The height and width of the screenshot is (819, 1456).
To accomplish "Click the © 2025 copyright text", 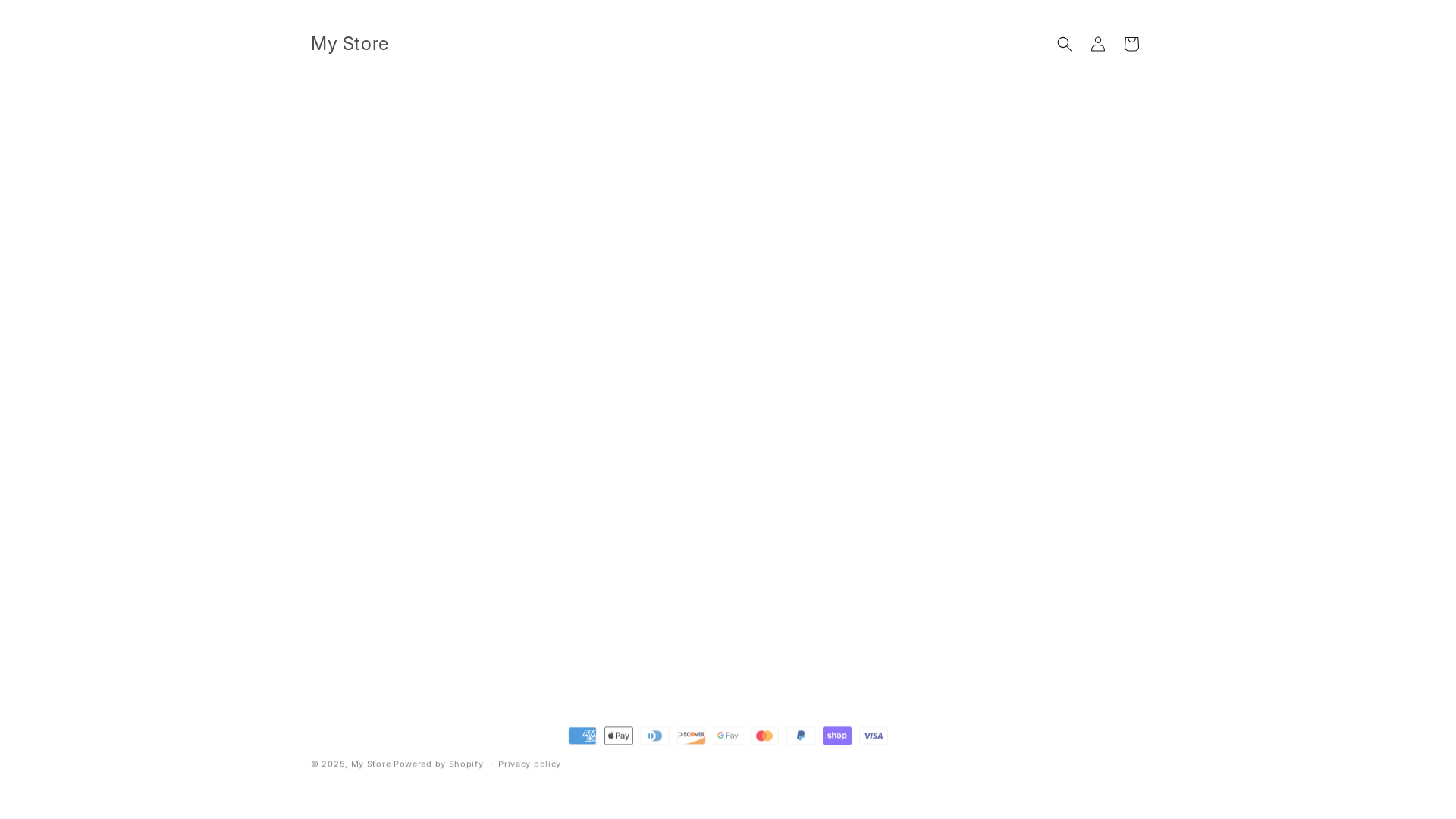I will pyautogui.click(x=329, y=764).
